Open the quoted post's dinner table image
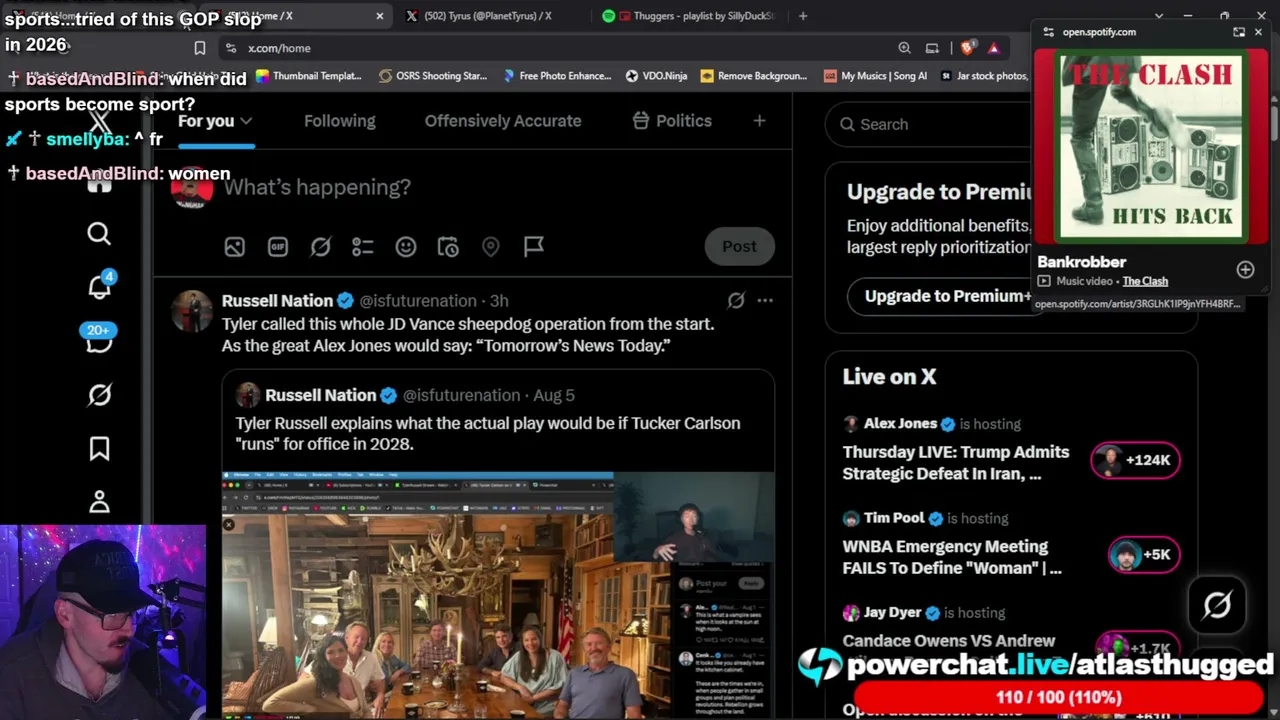The image size is (1280, 720). pos(498,595)
